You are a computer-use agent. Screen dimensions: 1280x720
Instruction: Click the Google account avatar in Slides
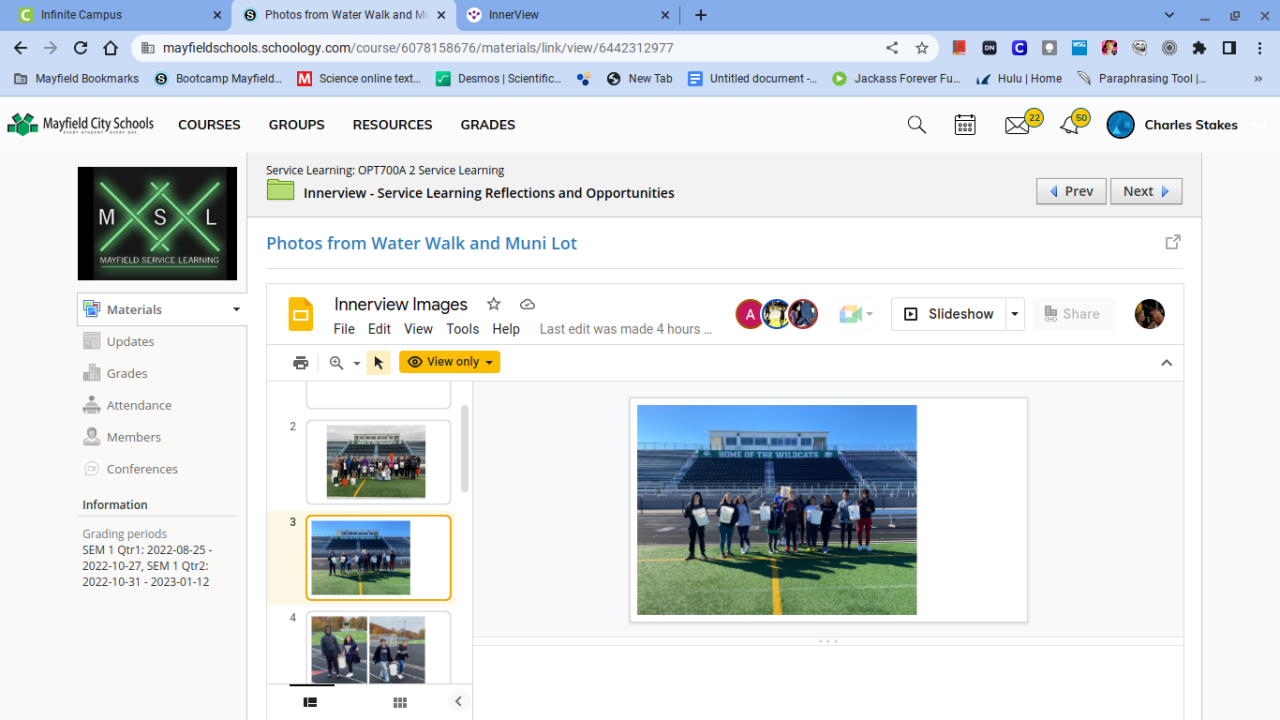click(x=1149, y=314)
